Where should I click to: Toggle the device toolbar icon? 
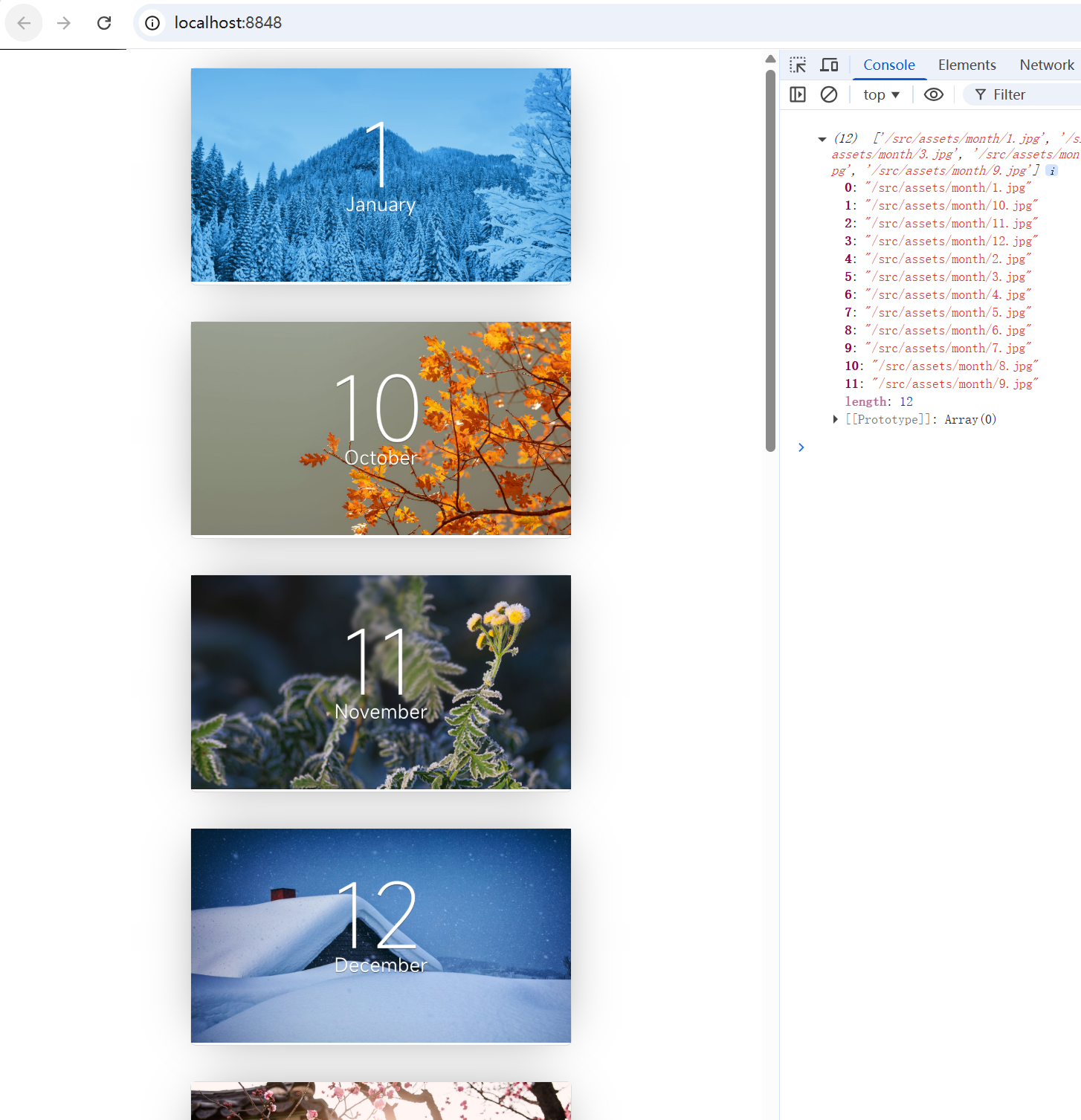[x=829, y=65]
